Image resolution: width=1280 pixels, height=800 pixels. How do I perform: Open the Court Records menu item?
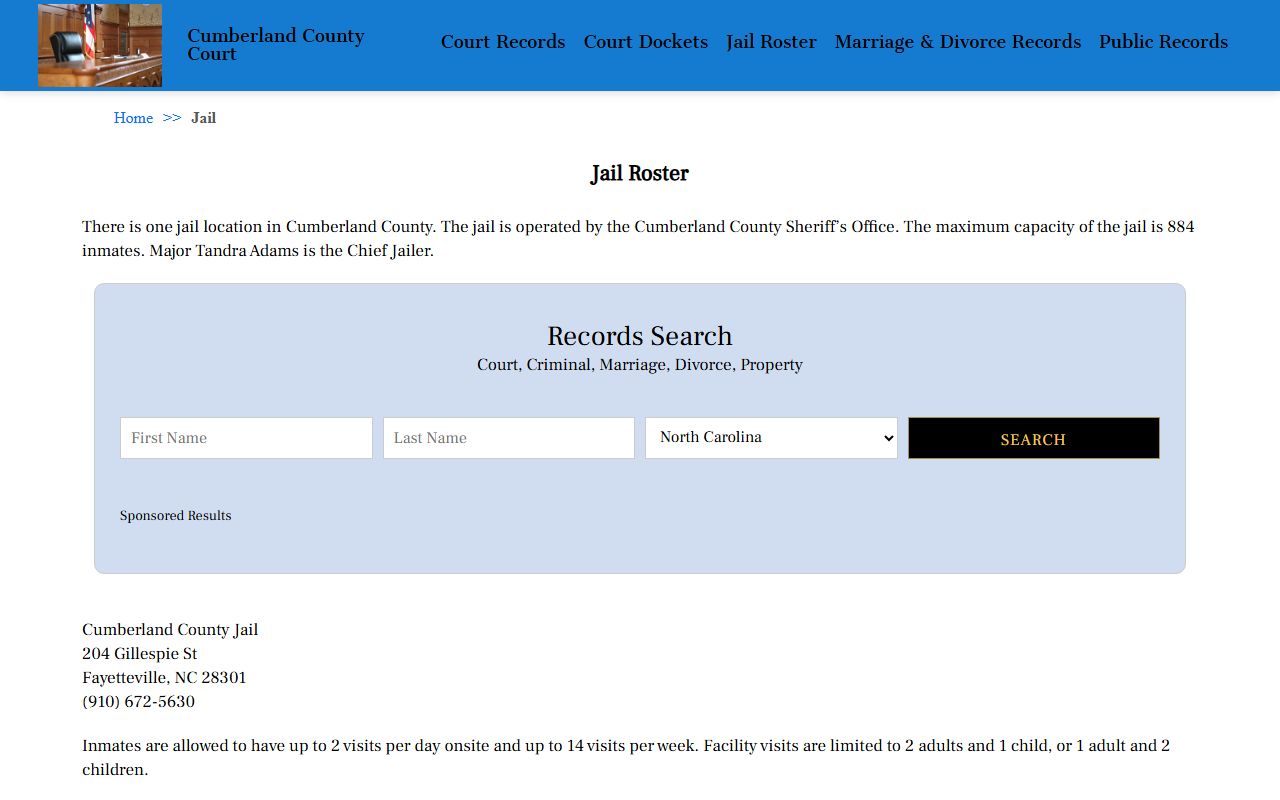click(503, 42)
